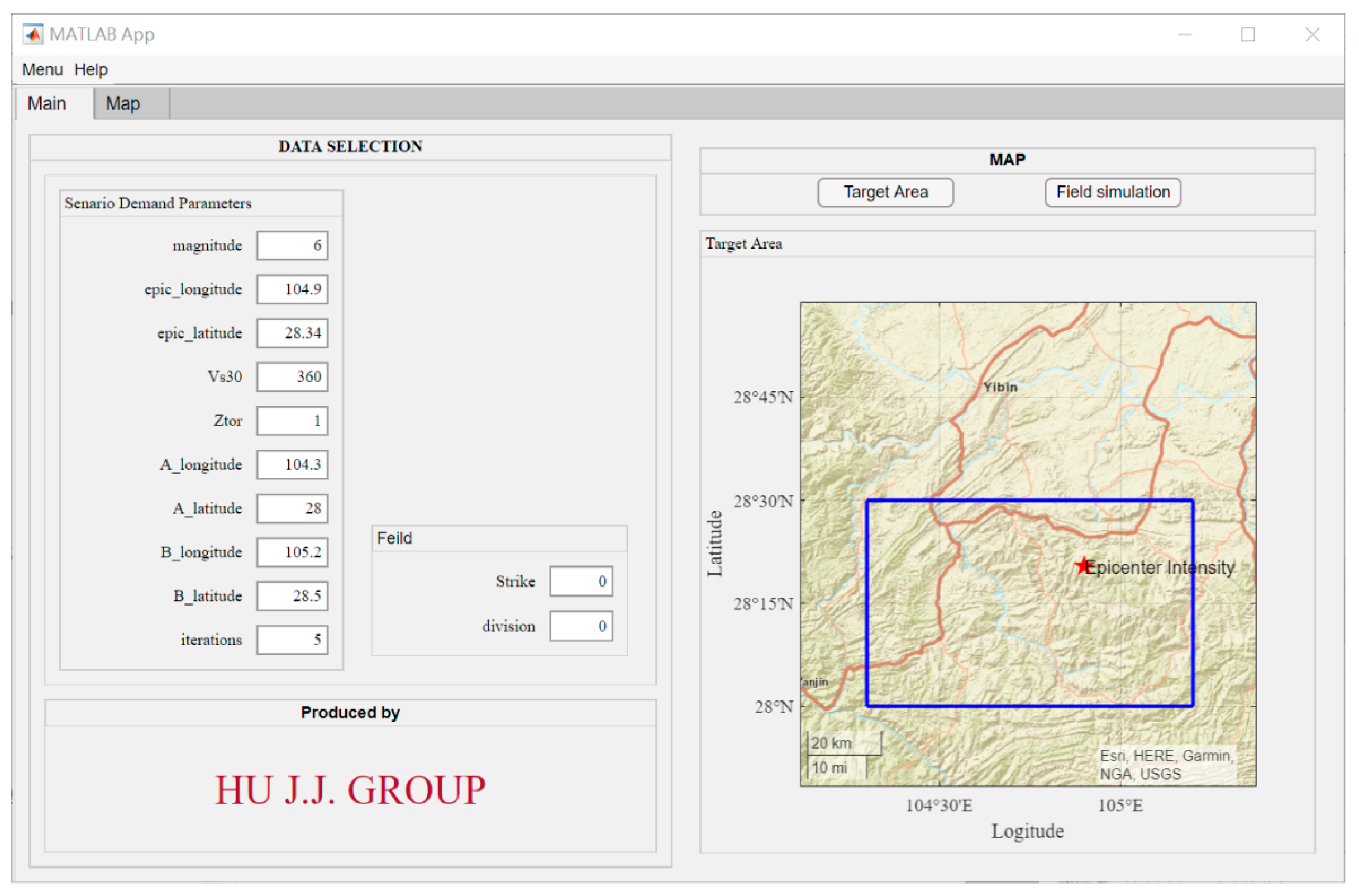Open the Menu menu
This screenshot has width=1359, height=896.
[42, 70]
